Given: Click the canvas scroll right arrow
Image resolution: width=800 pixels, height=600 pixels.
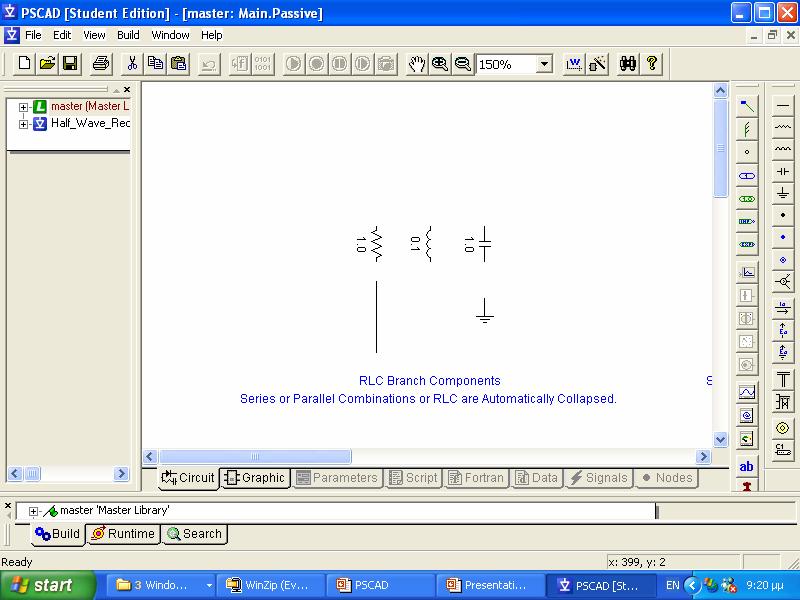Looking at the screenshot, I should click(703, 456).
